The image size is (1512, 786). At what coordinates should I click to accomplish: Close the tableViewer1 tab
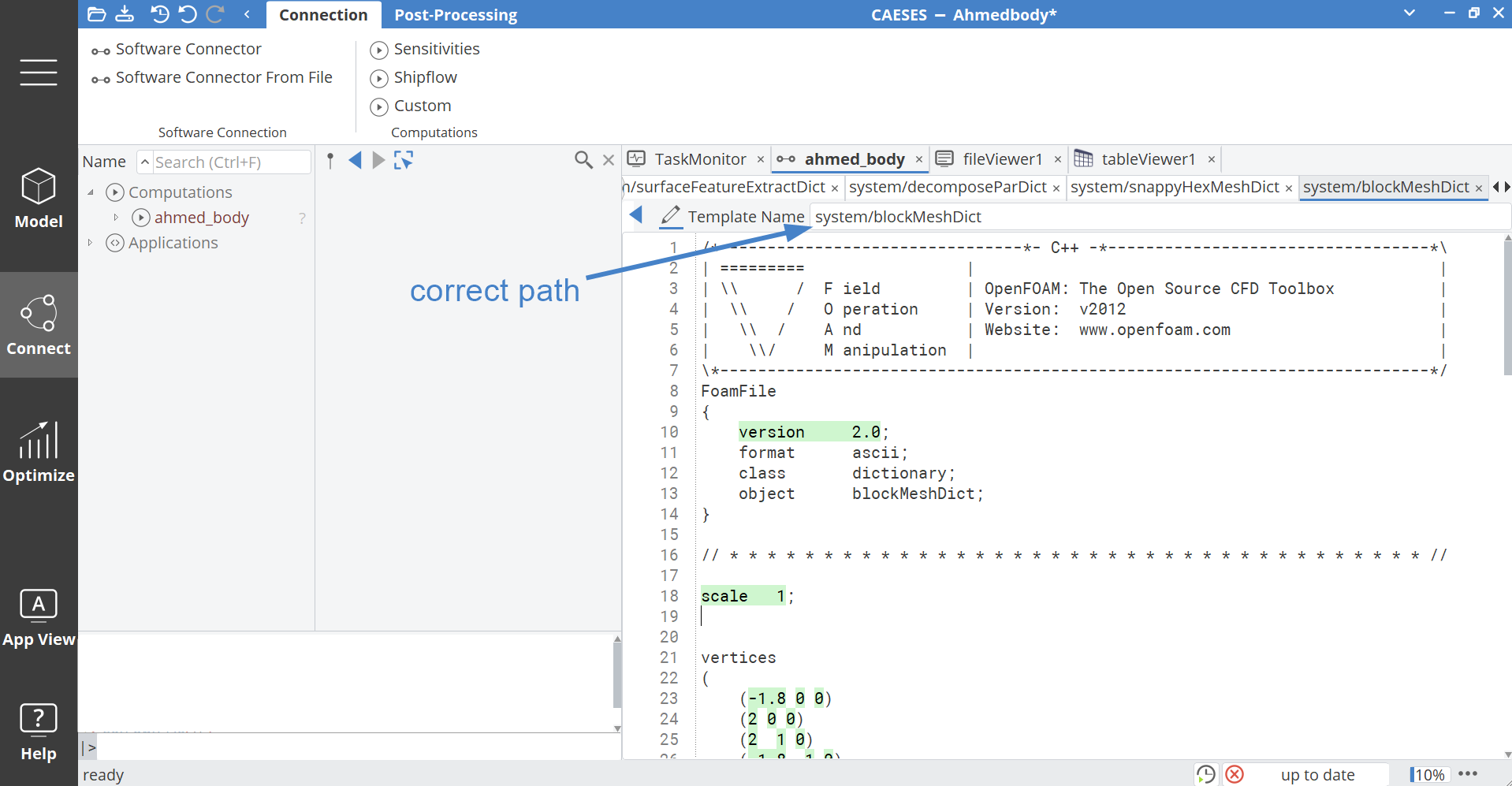tap(1212, 160)
